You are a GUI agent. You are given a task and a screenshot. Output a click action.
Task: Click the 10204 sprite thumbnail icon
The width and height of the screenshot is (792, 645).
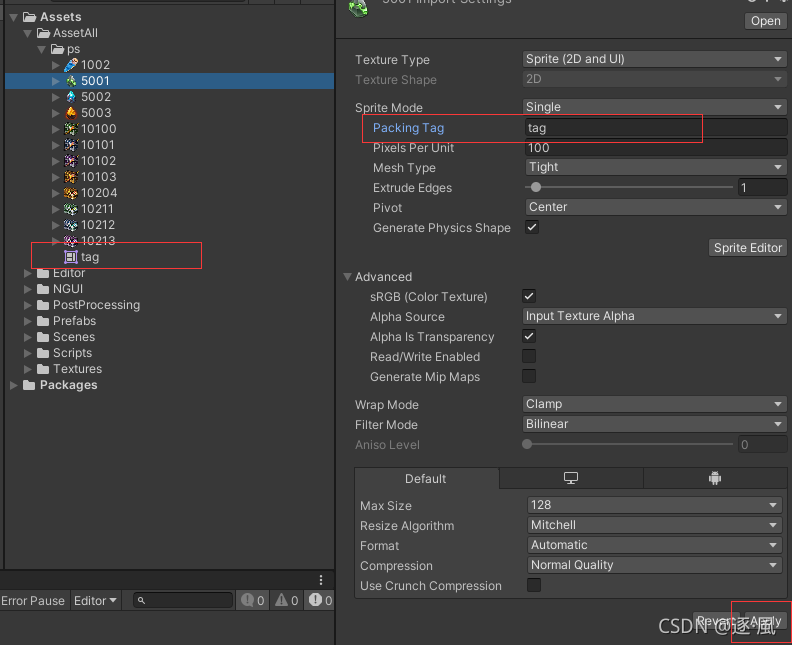click(x=71, y=193)
